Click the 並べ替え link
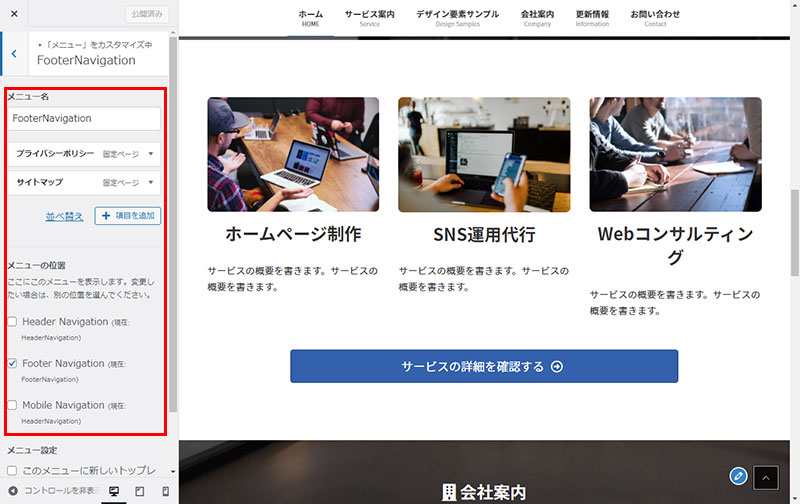This screenshot has height=504, width=800. pyautogui.click(x=64, y=216)
